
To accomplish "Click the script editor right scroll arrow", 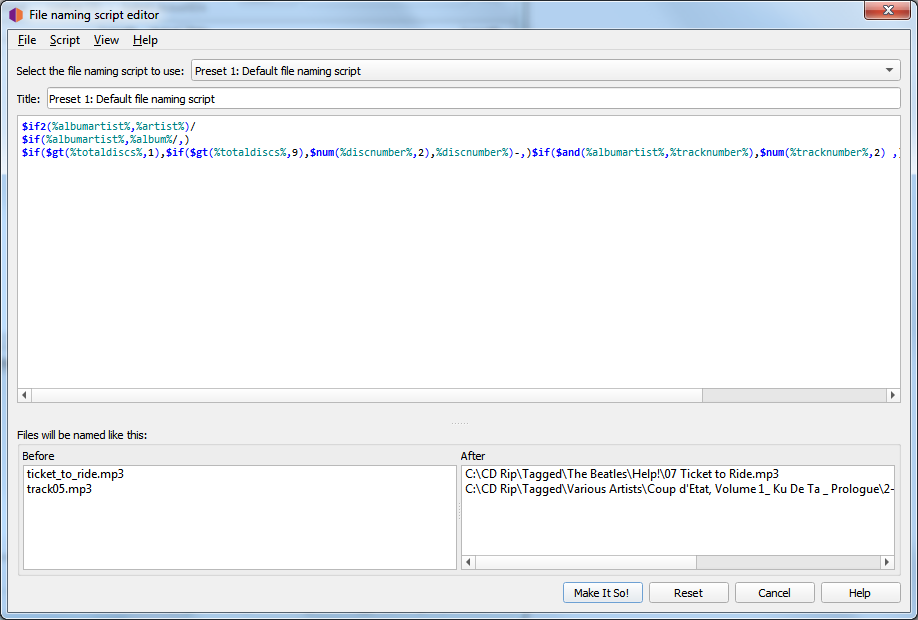I will click(x=893, y=396).
